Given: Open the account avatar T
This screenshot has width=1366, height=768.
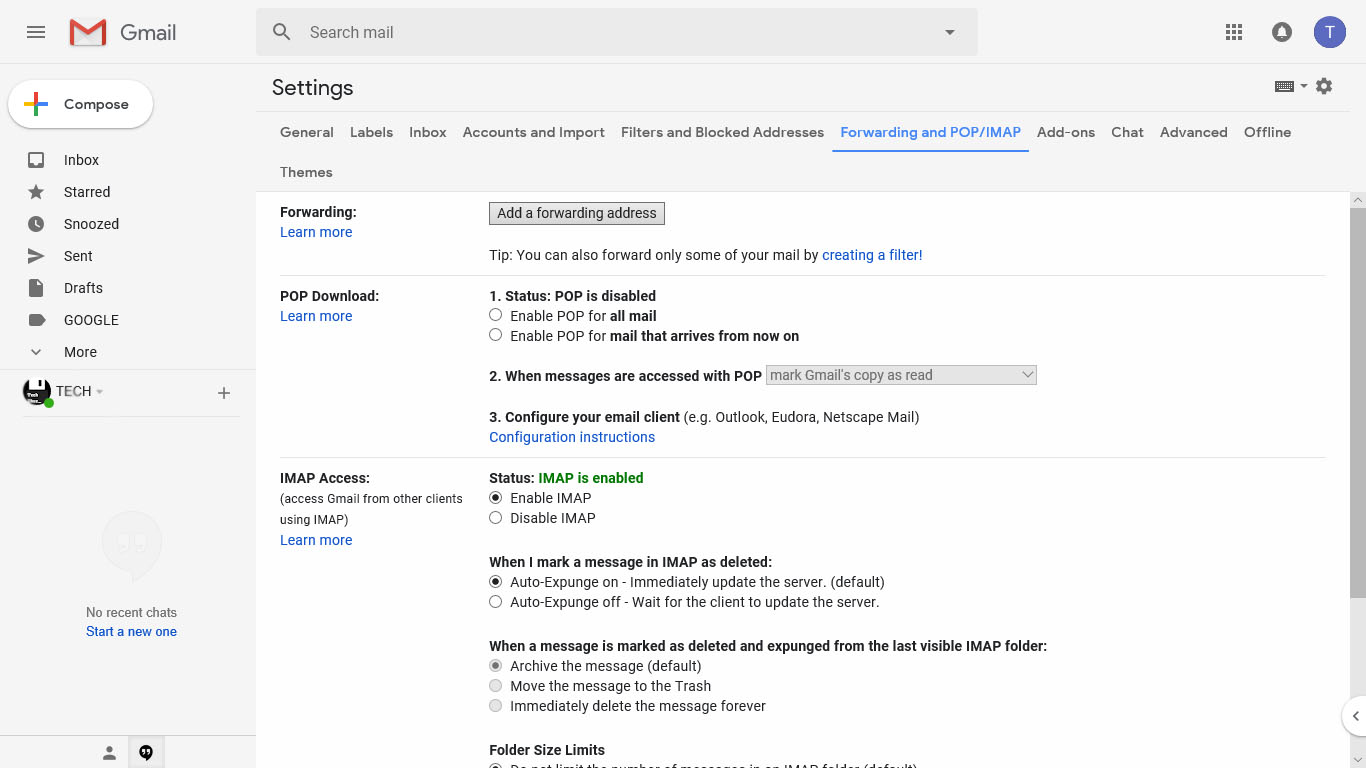Looking at the screenshot, I should coord(1329,32).
